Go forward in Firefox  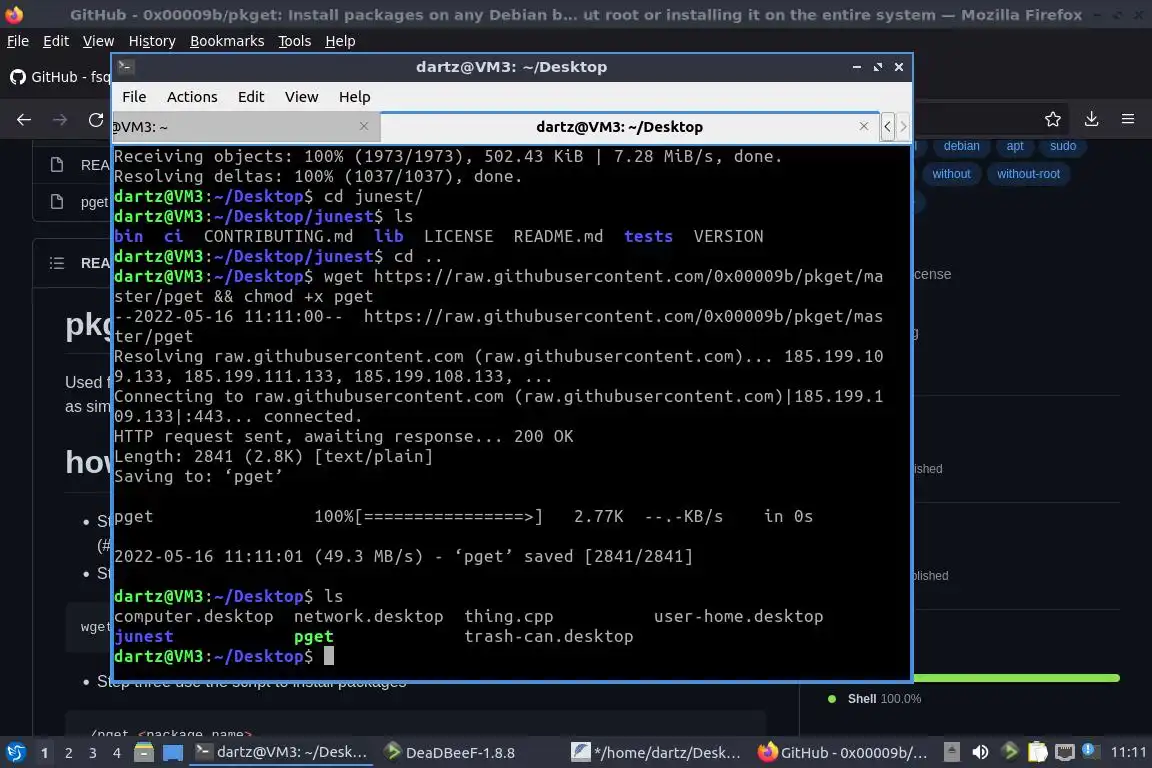[x=60, y=120]
